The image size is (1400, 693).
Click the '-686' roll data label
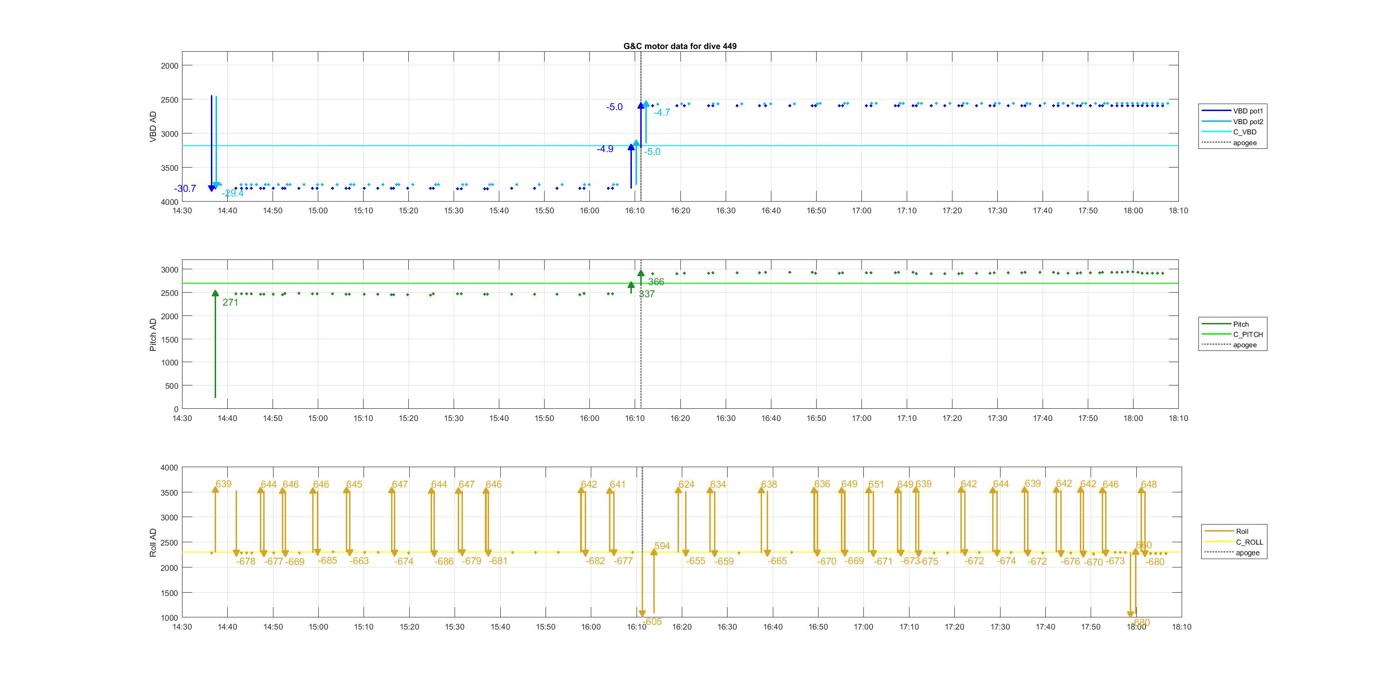pos(444,561)
